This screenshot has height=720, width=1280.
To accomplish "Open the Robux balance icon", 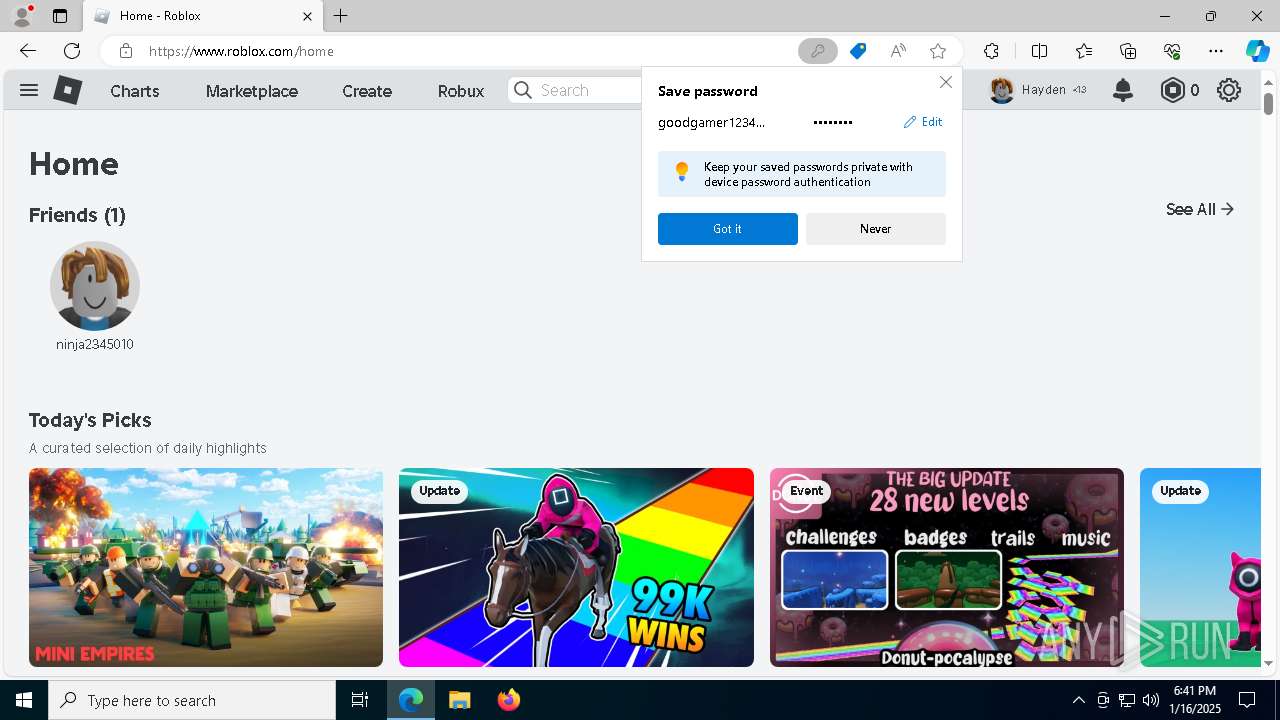I will [1172, 90].
